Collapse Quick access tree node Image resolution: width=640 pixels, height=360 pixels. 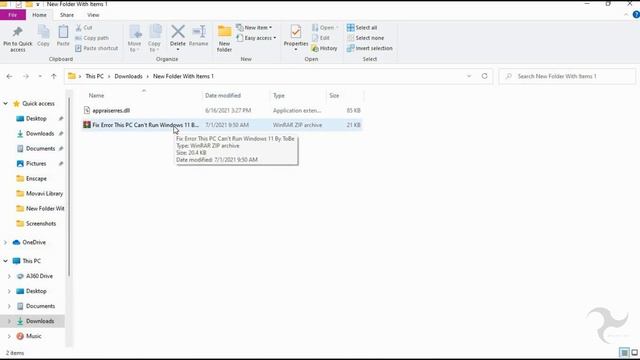[x=5, y=104]
